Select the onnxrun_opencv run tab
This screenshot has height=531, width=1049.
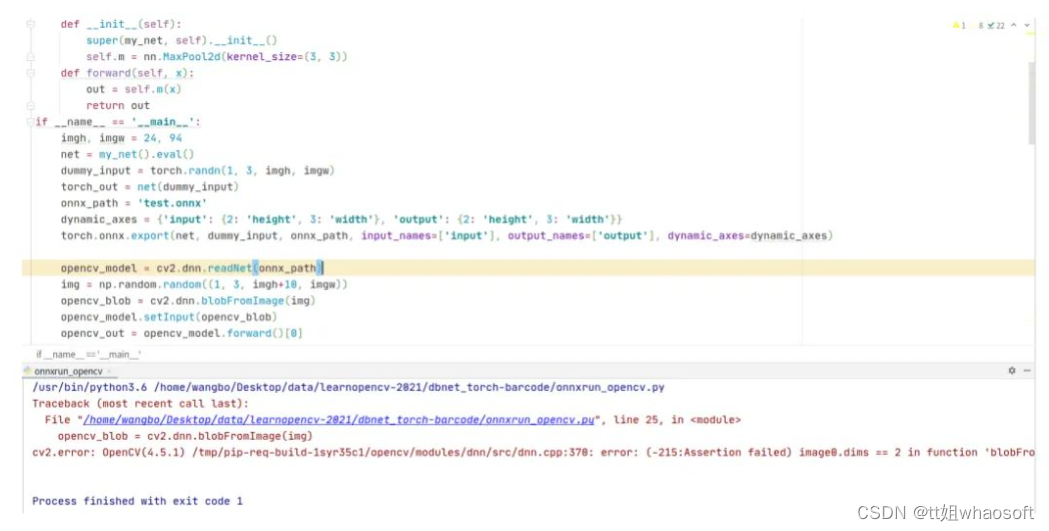click(68, 371)
